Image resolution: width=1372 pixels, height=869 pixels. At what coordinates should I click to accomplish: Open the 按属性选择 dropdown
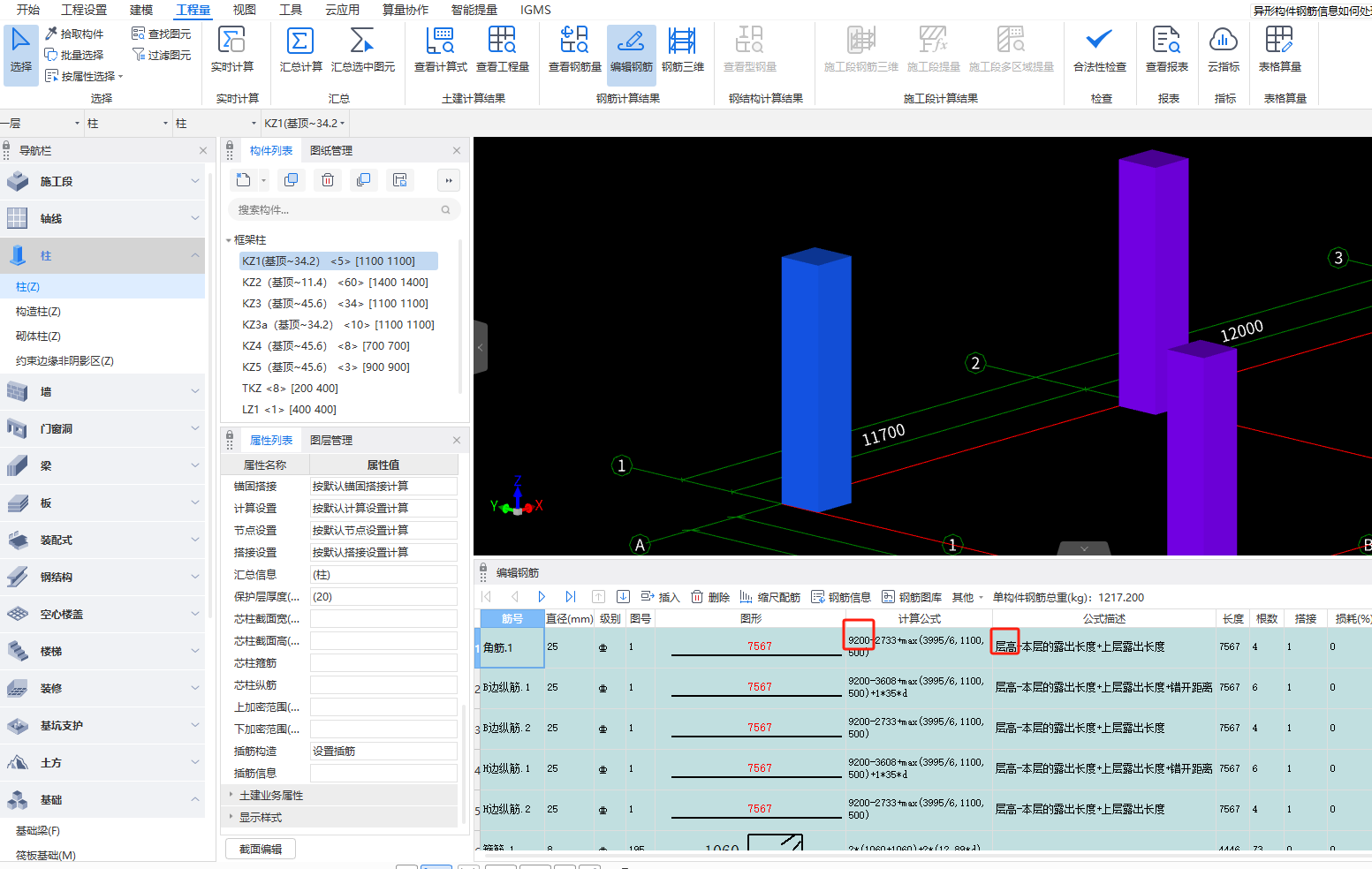point(84,76)
